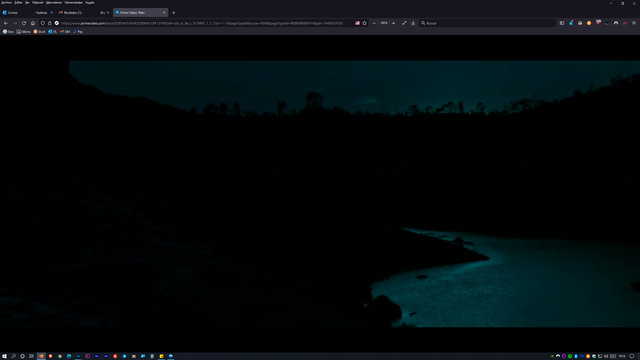
Task: Open a new browser tab
Action: [x=173, y=13]
